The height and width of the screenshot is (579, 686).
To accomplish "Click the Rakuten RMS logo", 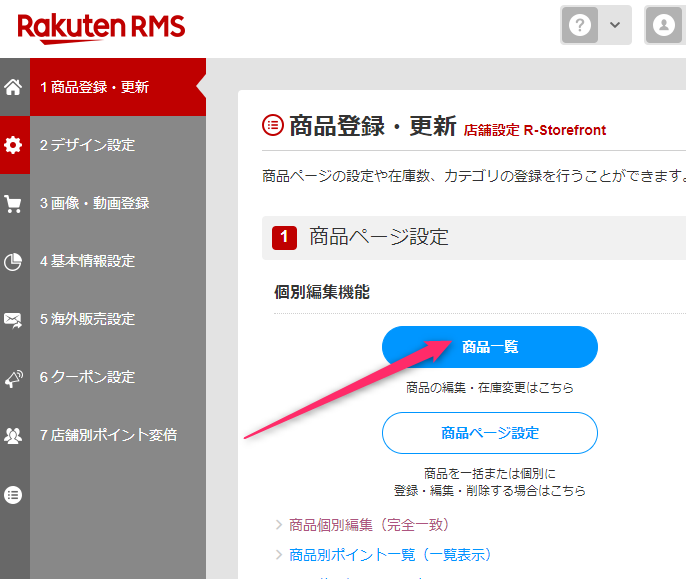I will pyautogui.click(x=101, y=28).
